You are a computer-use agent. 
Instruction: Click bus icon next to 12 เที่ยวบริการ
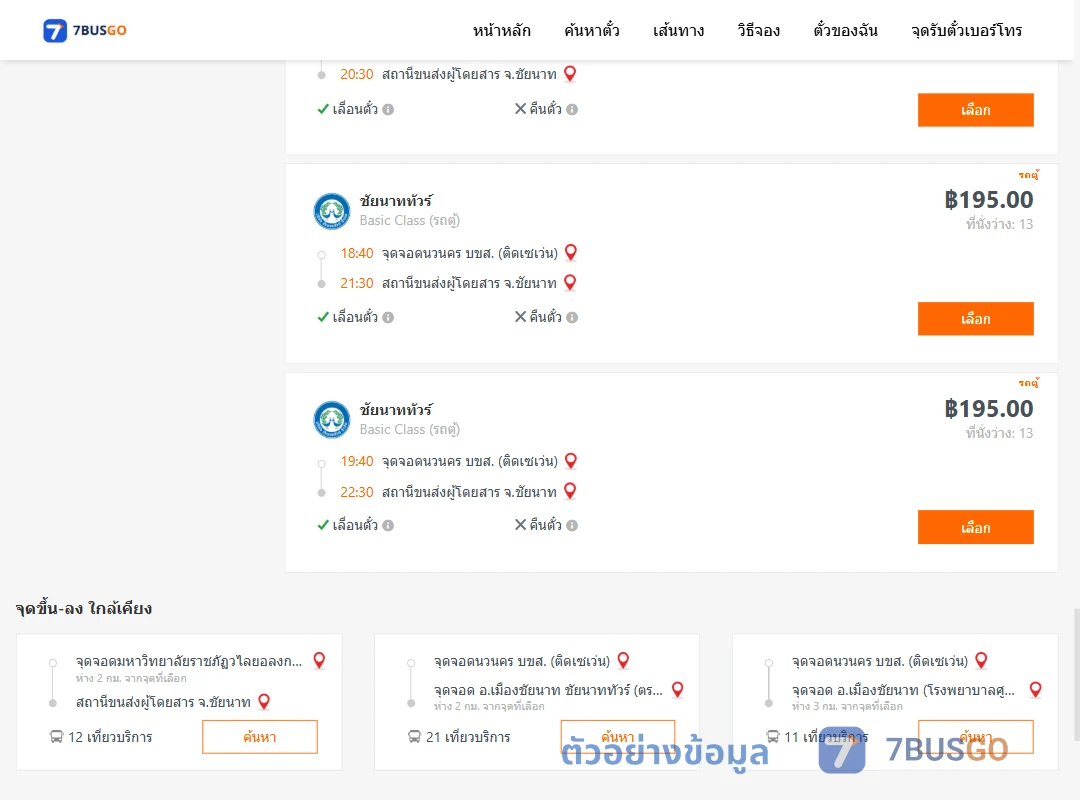click(56, 737)
